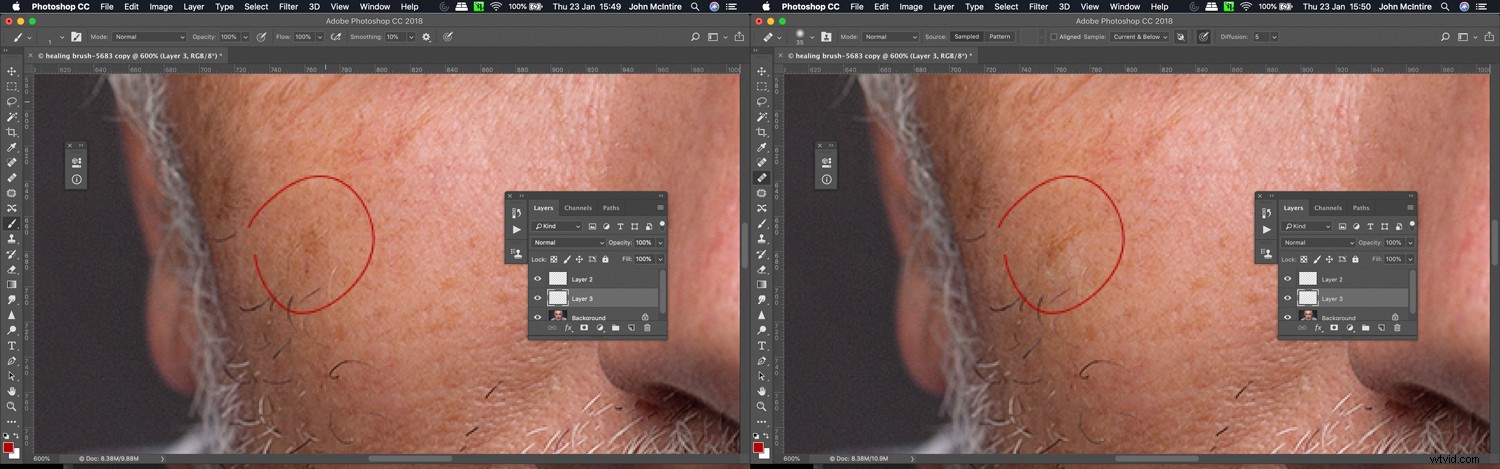Open Mode dropdown in left window options bar
This screenshot has height=469, width=1500.
coord(148,37)
